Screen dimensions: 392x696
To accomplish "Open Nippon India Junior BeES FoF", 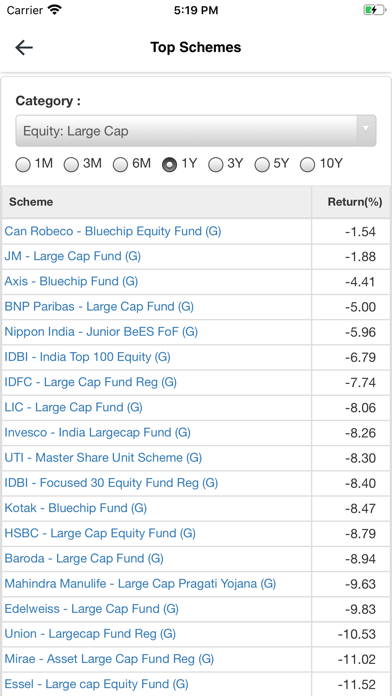I will tap(101, 332).
